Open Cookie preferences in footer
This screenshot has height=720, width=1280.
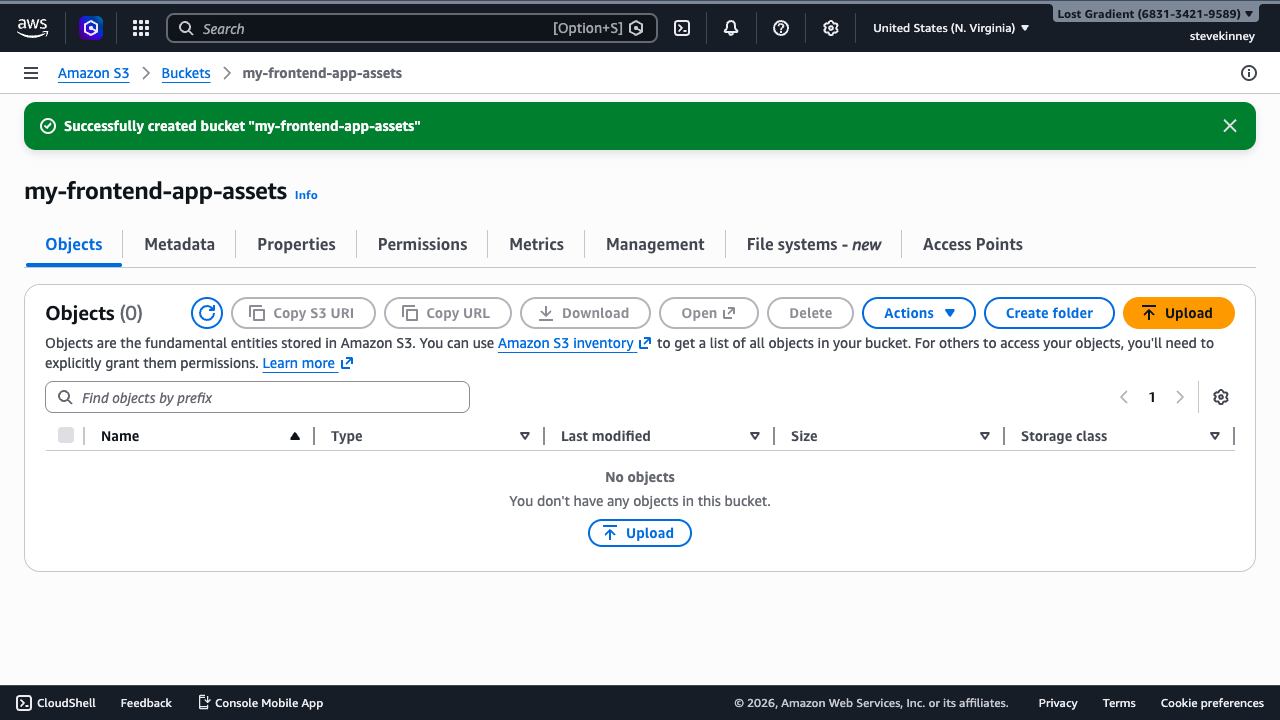(1212, 703)
